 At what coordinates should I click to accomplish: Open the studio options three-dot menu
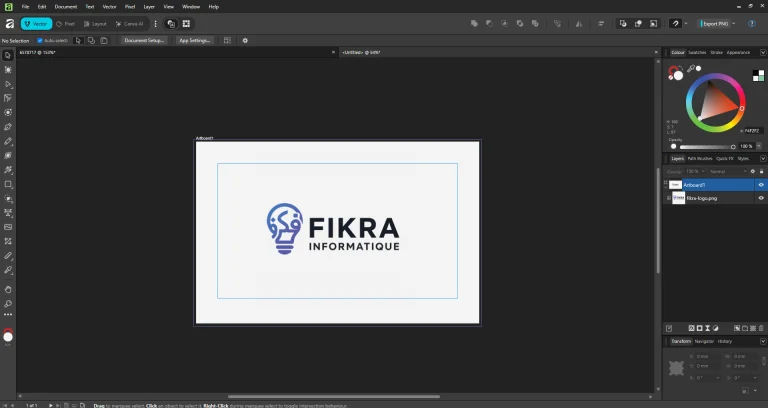coord(155,24)
